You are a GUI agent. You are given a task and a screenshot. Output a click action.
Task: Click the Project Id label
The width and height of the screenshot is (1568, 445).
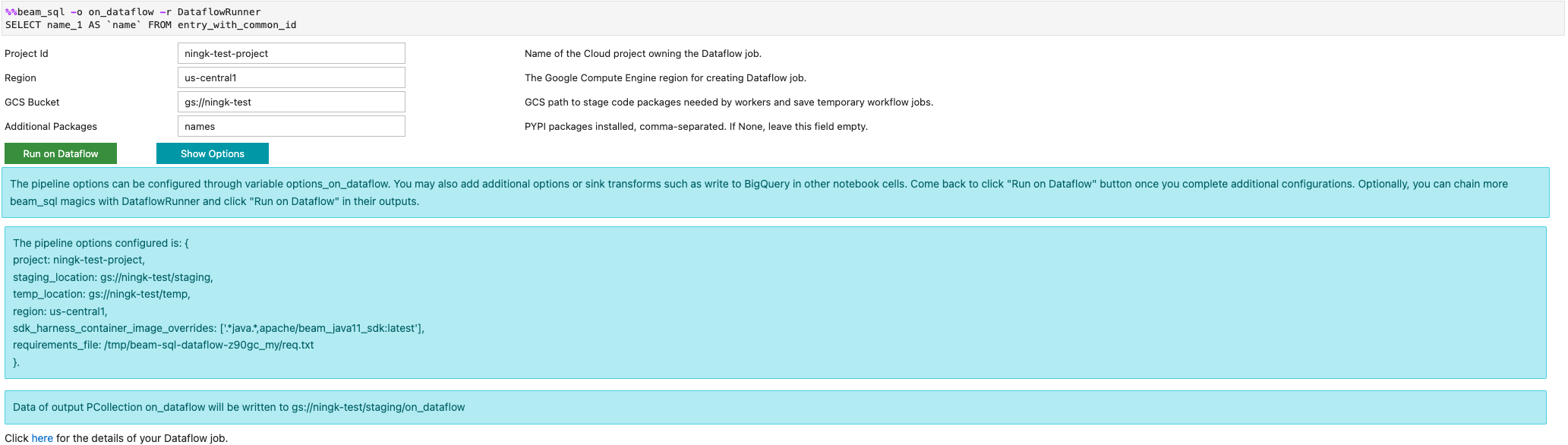27,54
